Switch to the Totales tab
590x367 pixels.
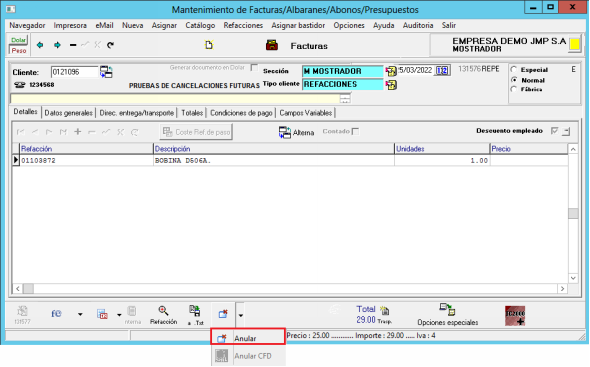(x=192, y=113)
